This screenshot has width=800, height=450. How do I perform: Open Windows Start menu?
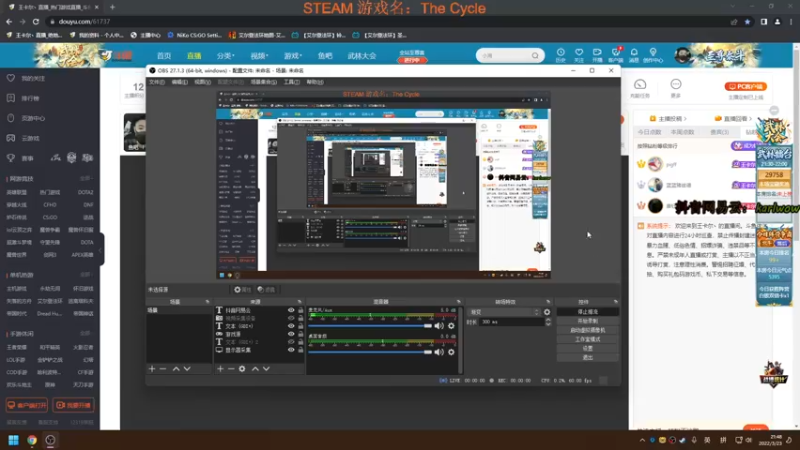click(14, 440)
